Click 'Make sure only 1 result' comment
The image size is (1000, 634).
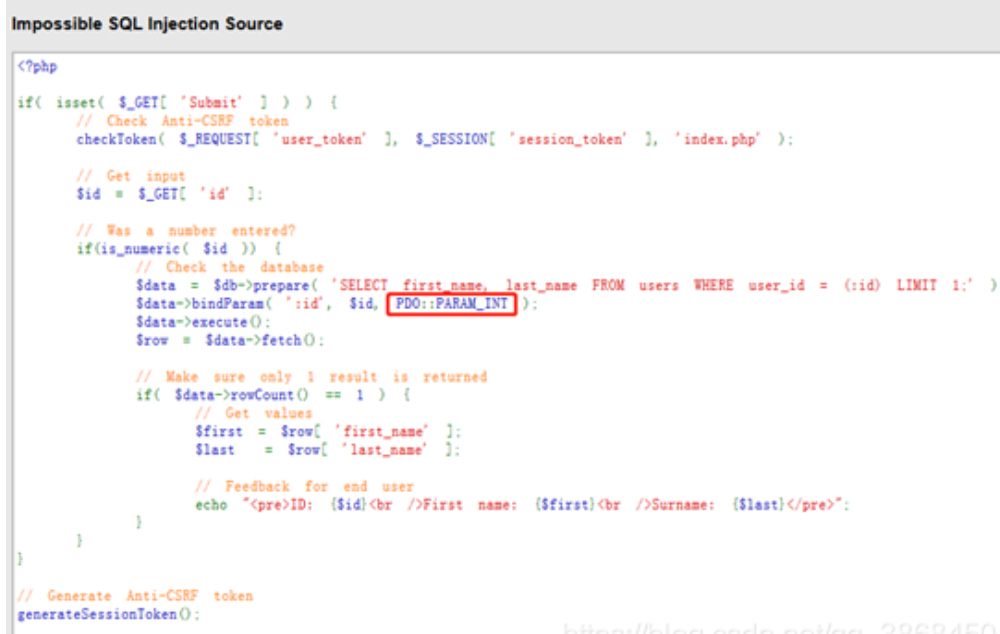(311, 377)
